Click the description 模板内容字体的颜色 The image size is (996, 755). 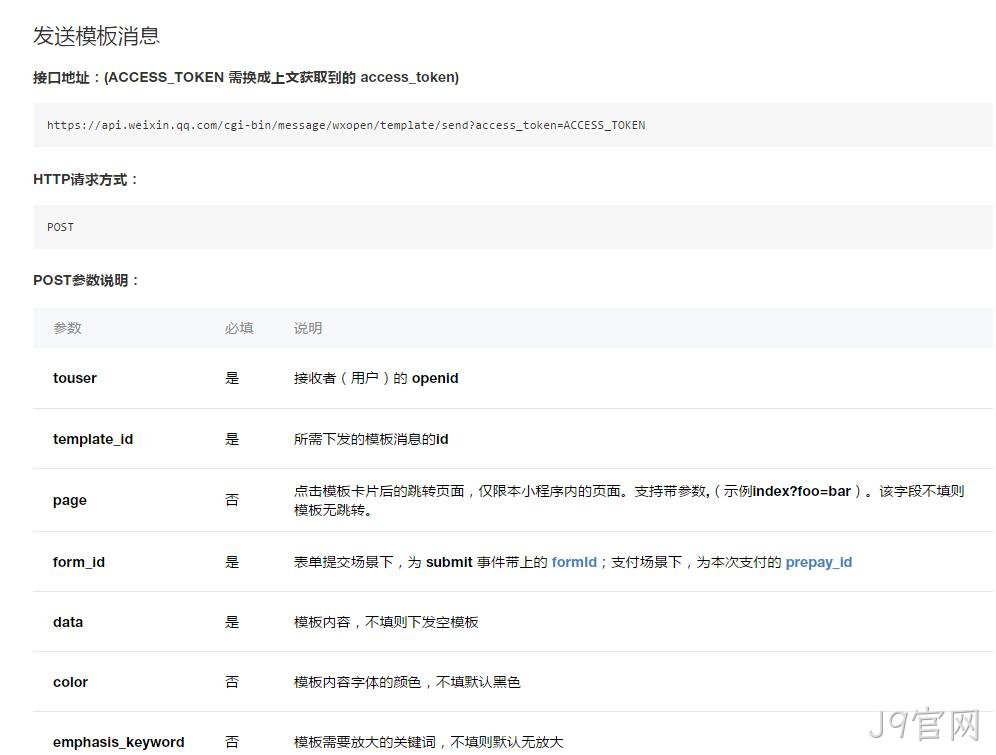pyautogui.click(x=407, y=682)
